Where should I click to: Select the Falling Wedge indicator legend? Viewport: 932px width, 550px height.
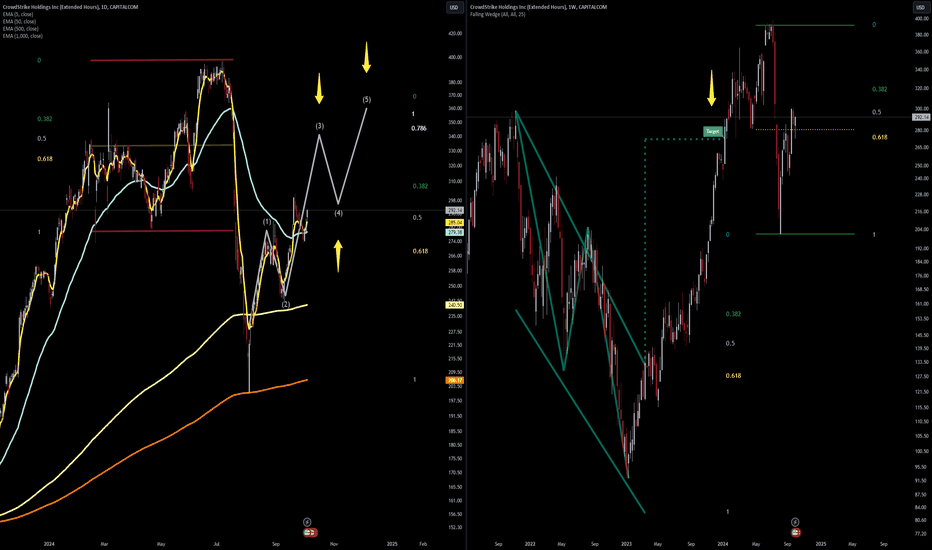498,14
